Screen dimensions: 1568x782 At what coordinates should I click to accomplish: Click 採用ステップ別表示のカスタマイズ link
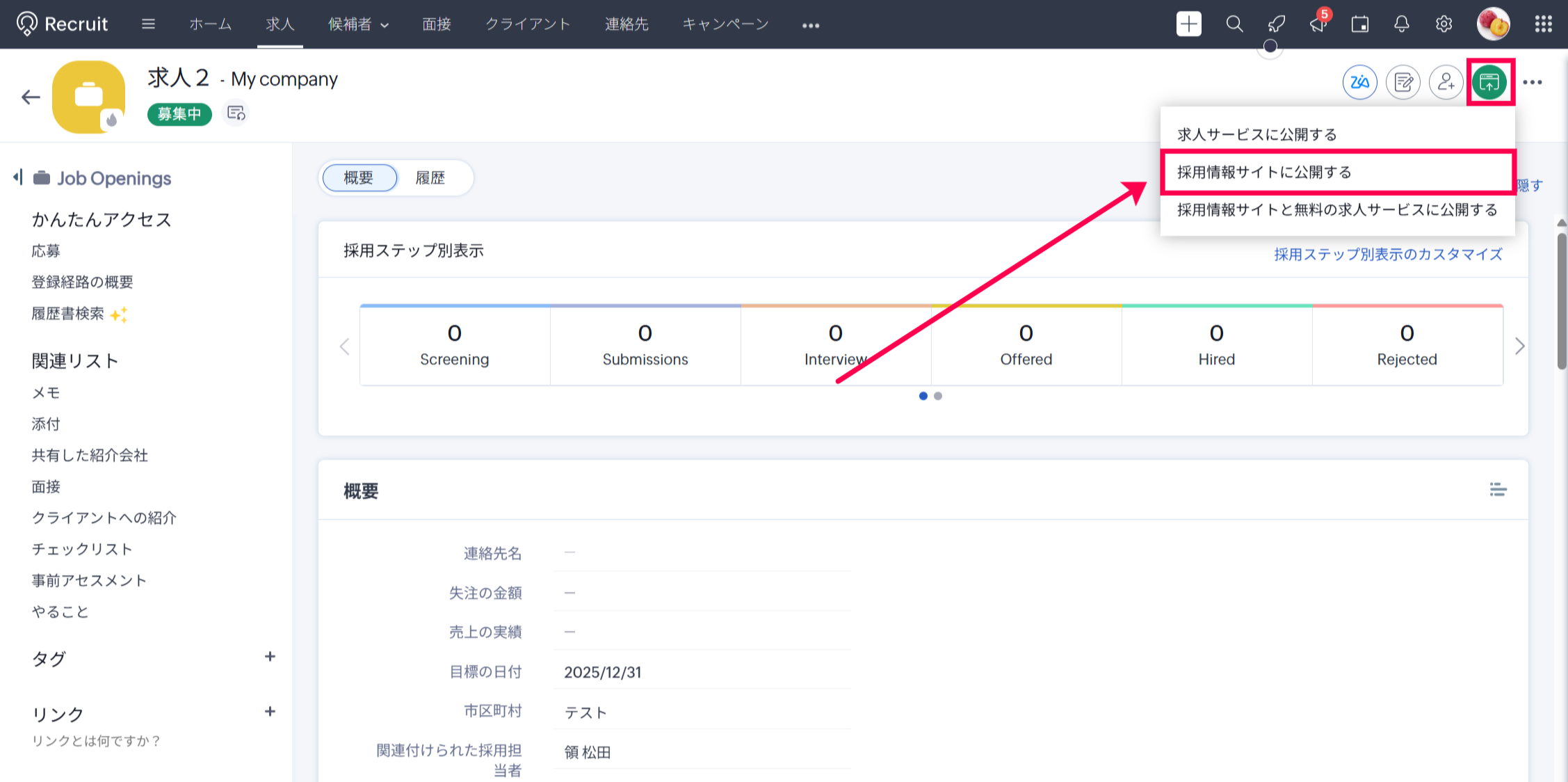[x=1388, y=255]
